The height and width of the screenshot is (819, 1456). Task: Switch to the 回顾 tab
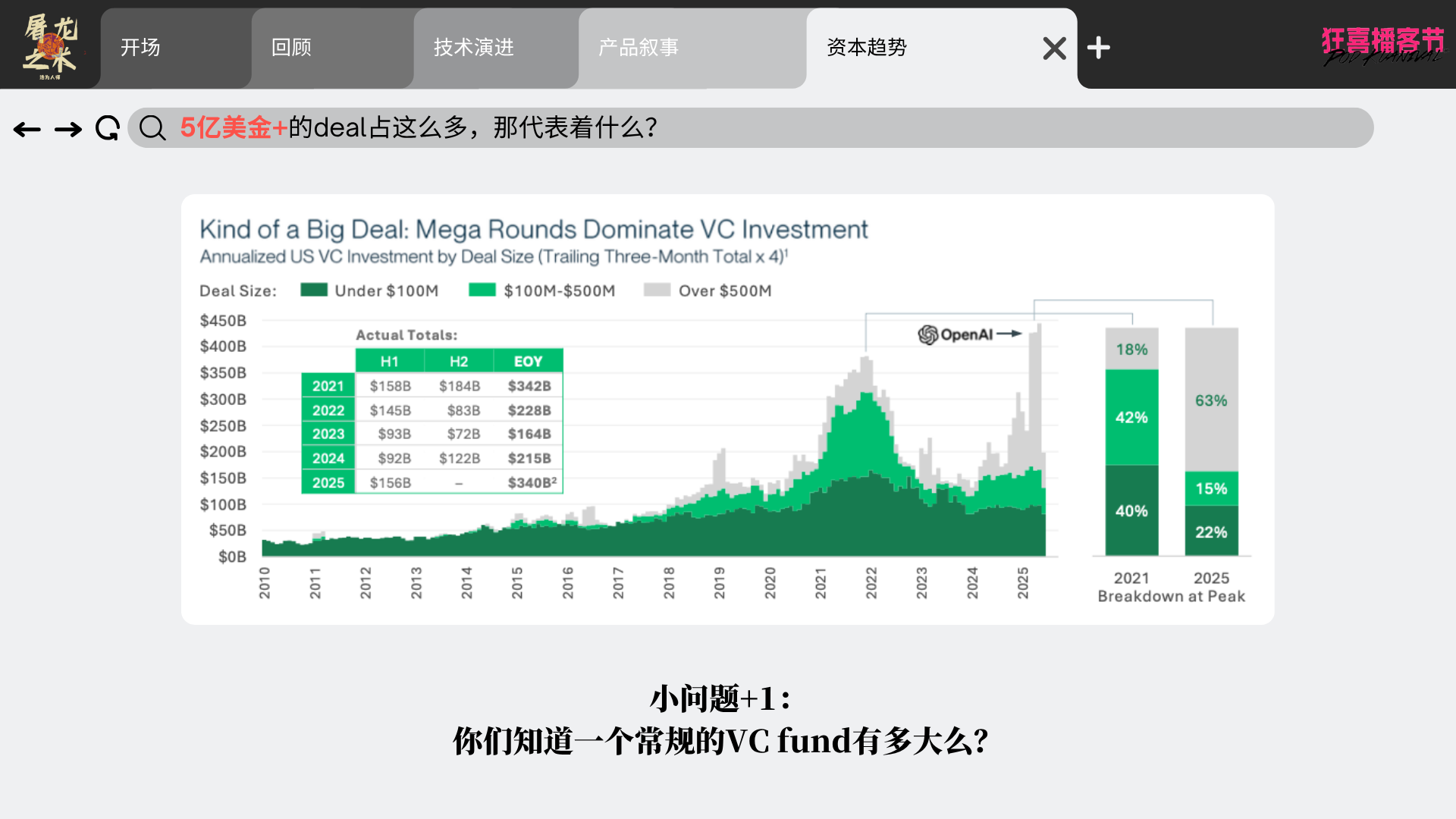292,48
